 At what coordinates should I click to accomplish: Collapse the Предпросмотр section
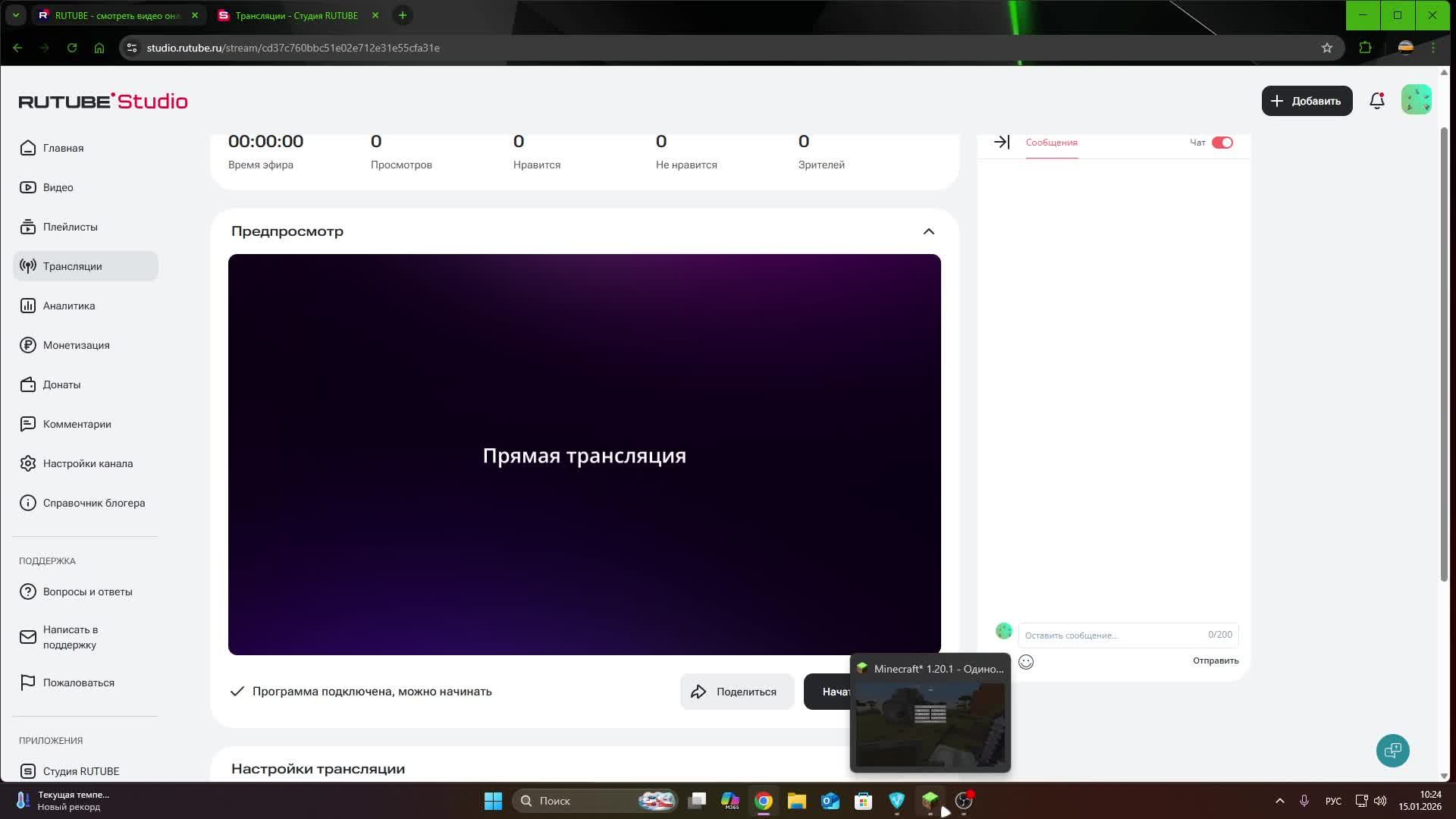pos(928,231)
